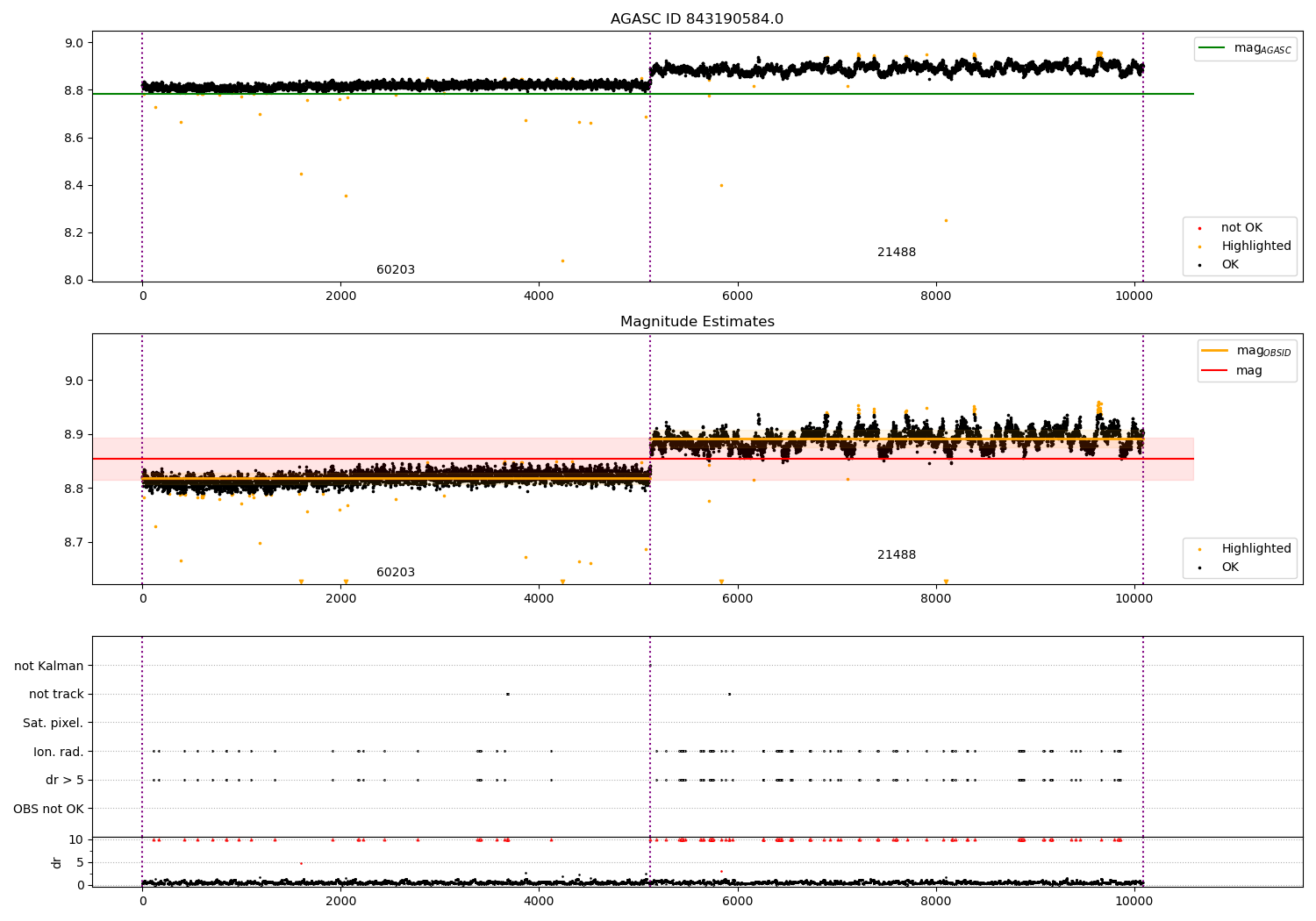Click the outlier point near 8.25 at x=8100
1316x921 pixels.
[946, 220]
